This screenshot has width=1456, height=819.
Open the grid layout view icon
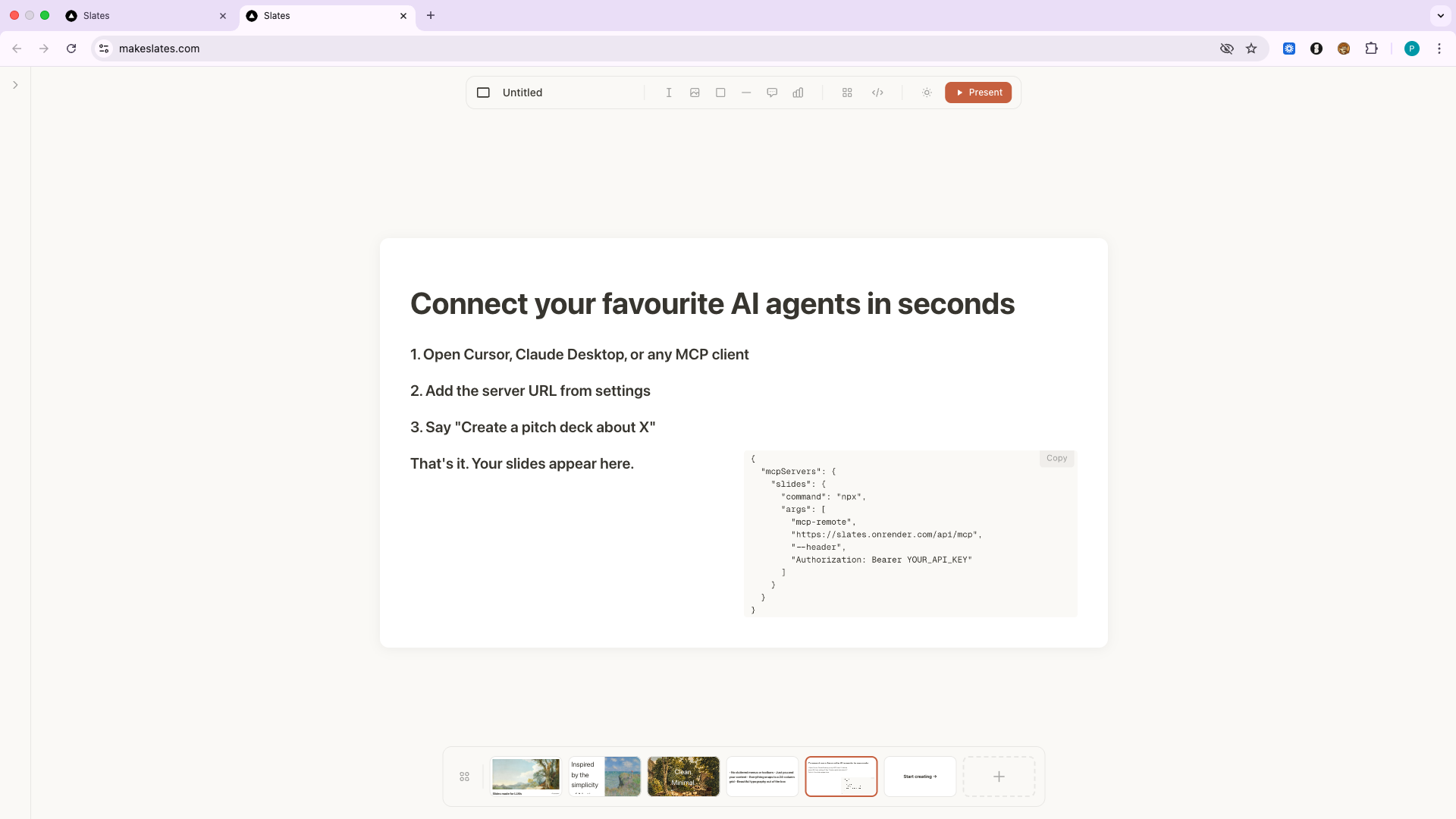pyautogui.click(x=847, y=93)
